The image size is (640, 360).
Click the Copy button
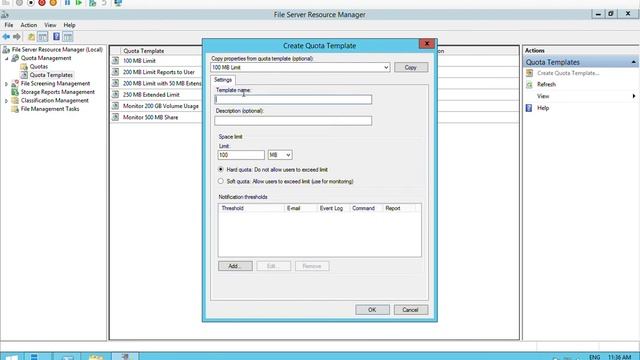411,67
